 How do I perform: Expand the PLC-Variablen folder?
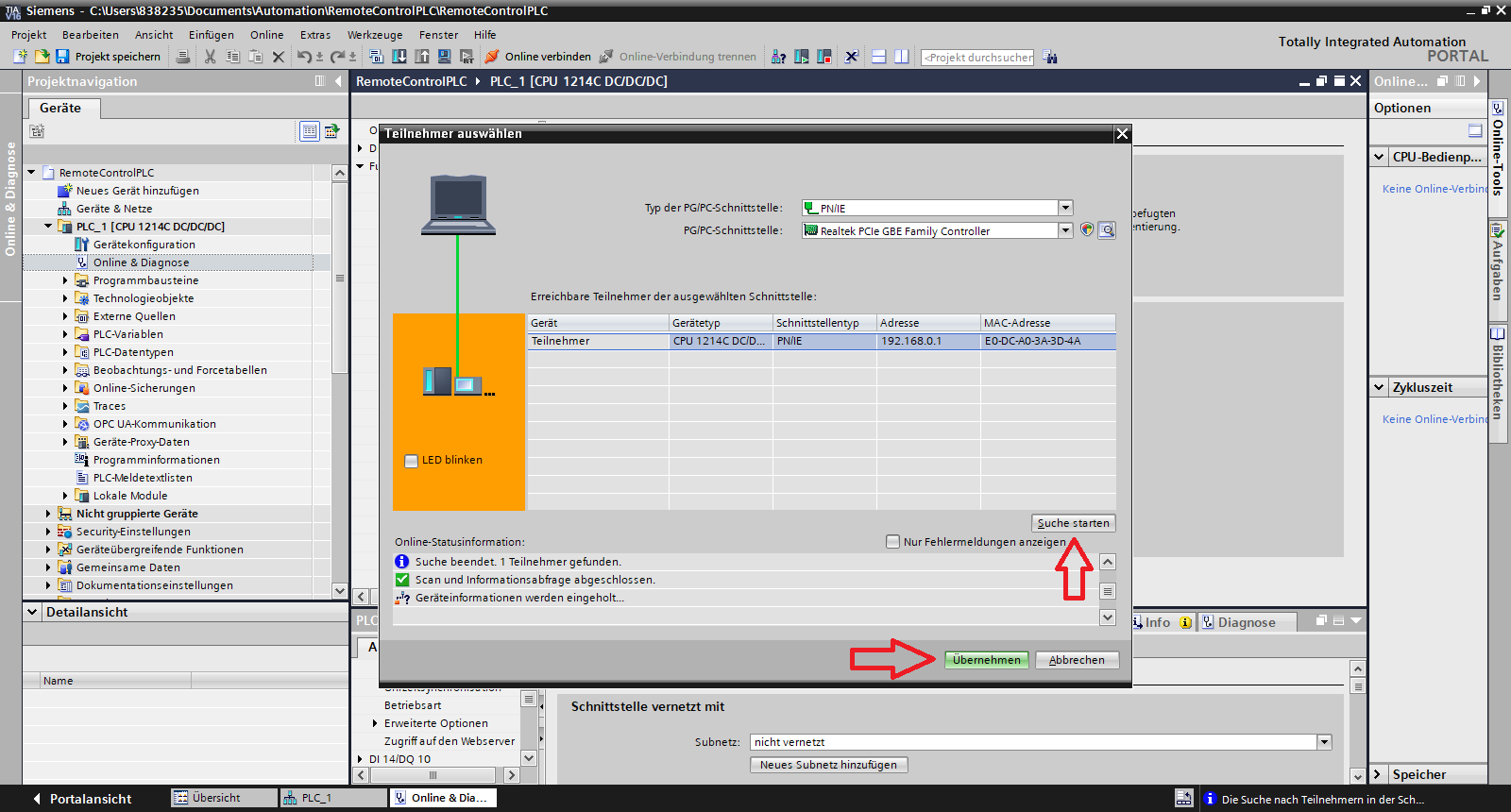[65, 334]
